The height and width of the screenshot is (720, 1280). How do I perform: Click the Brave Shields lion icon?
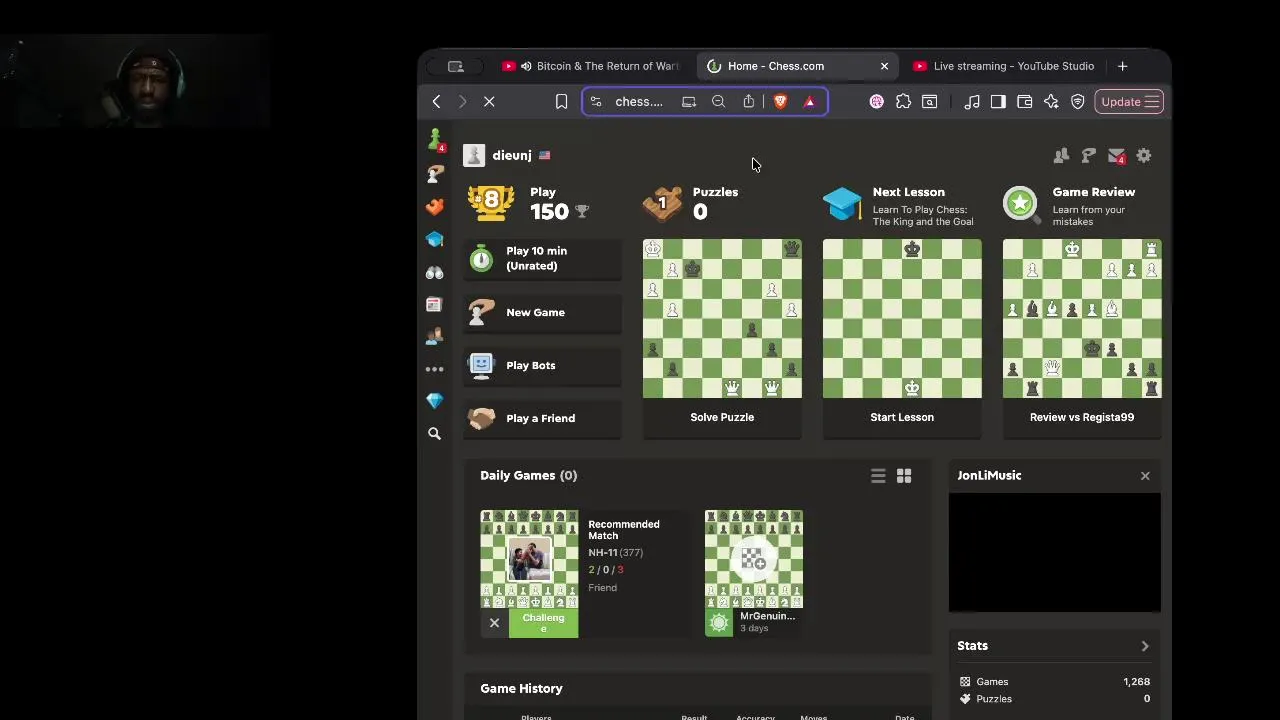(780, 101)
